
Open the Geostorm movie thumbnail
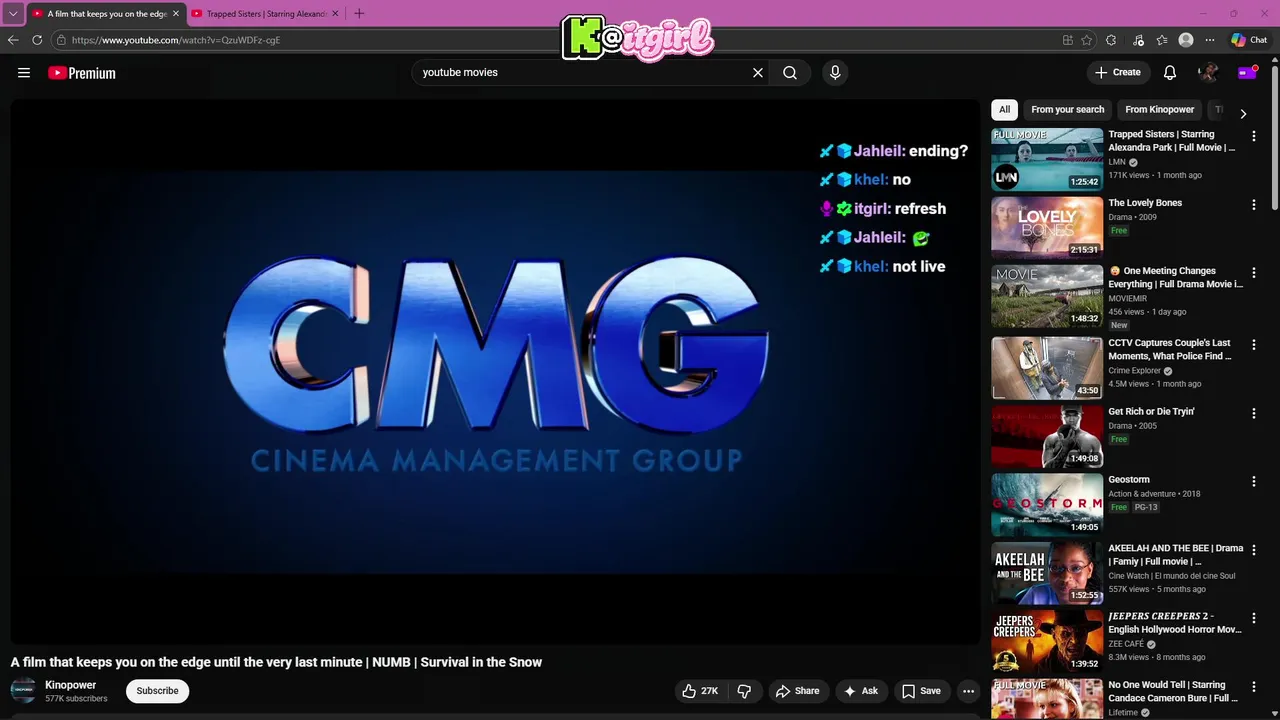pos(1047,504)
